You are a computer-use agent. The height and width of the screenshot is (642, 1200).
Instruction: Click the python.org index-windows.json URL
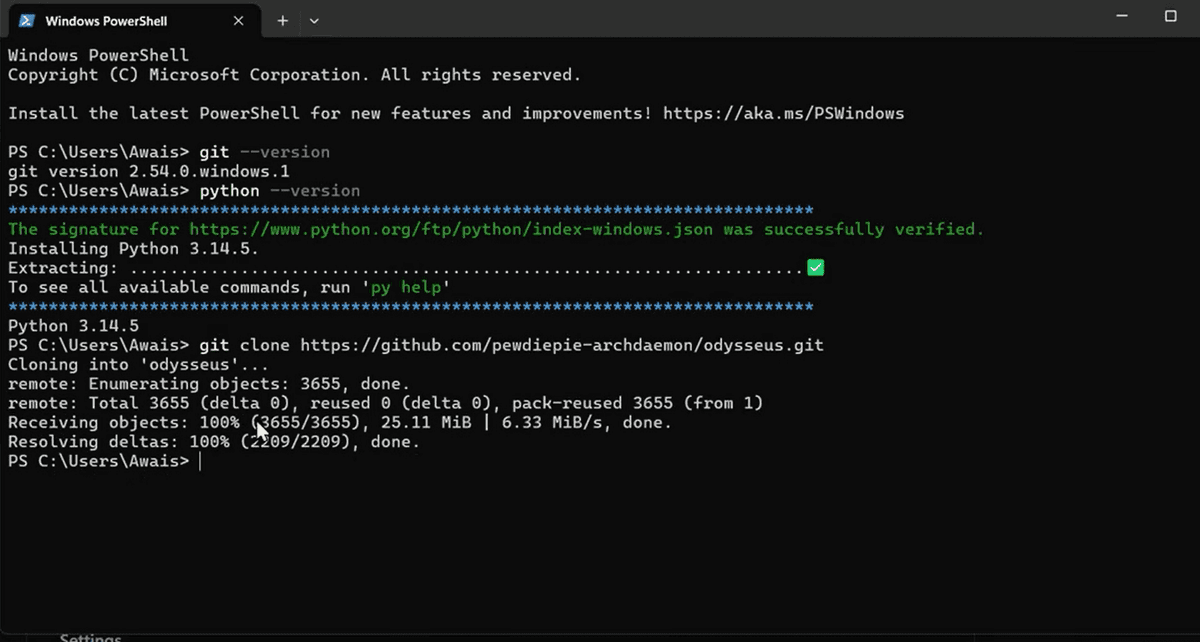[453, 229]
